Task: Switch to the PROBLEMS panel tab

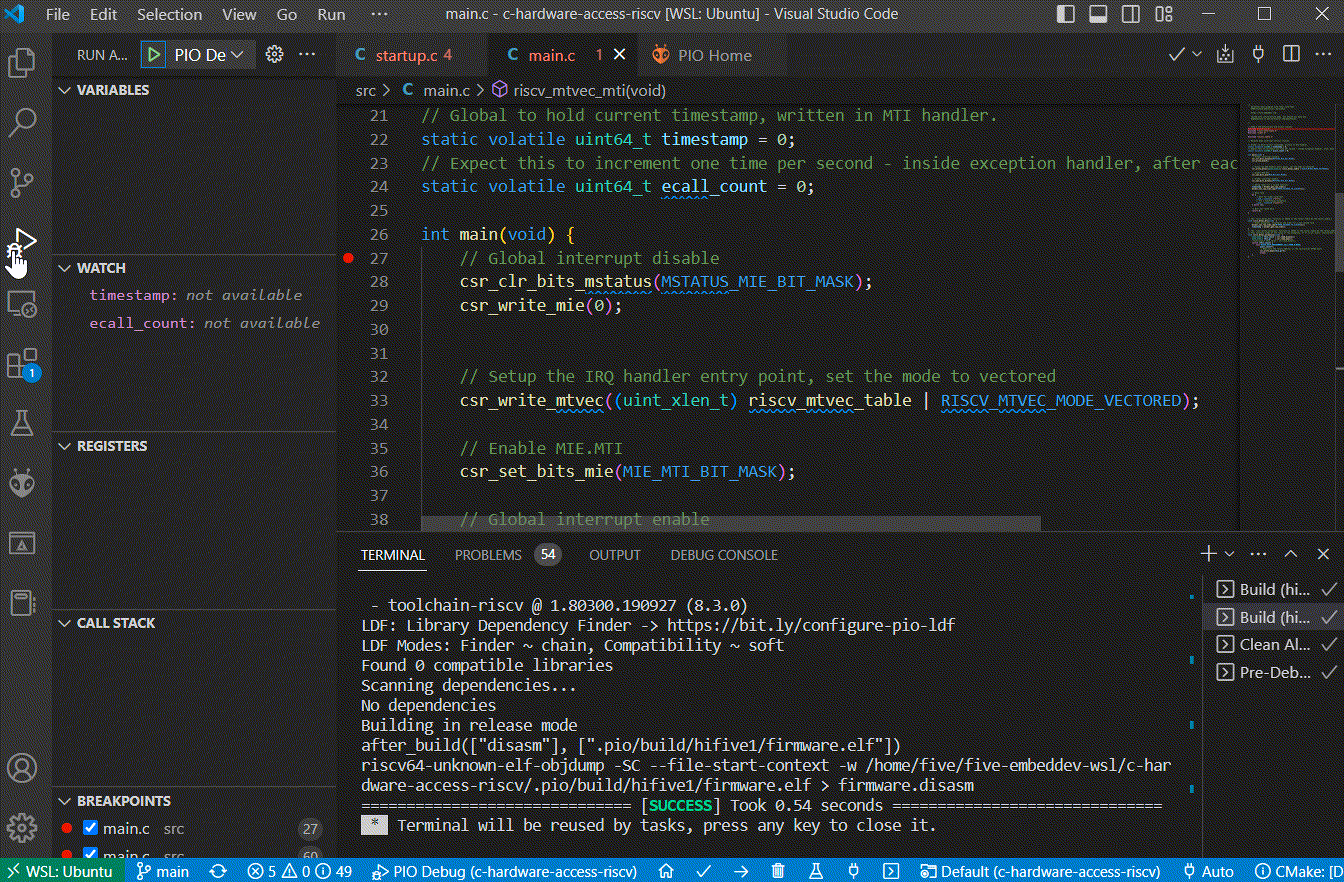Action: coord(488,555)
